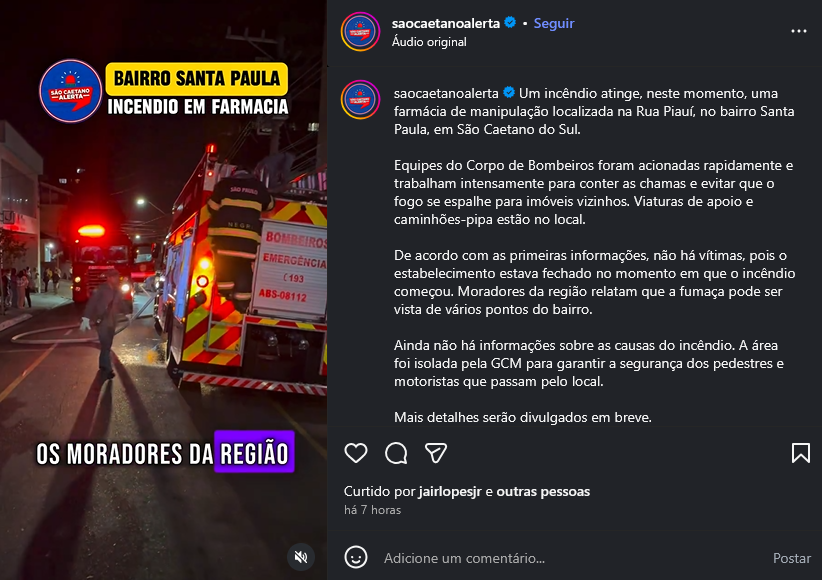This screenshot has width=822, height=580.
Task: Save post using the bookmark icon
Action: pos(801,453)
